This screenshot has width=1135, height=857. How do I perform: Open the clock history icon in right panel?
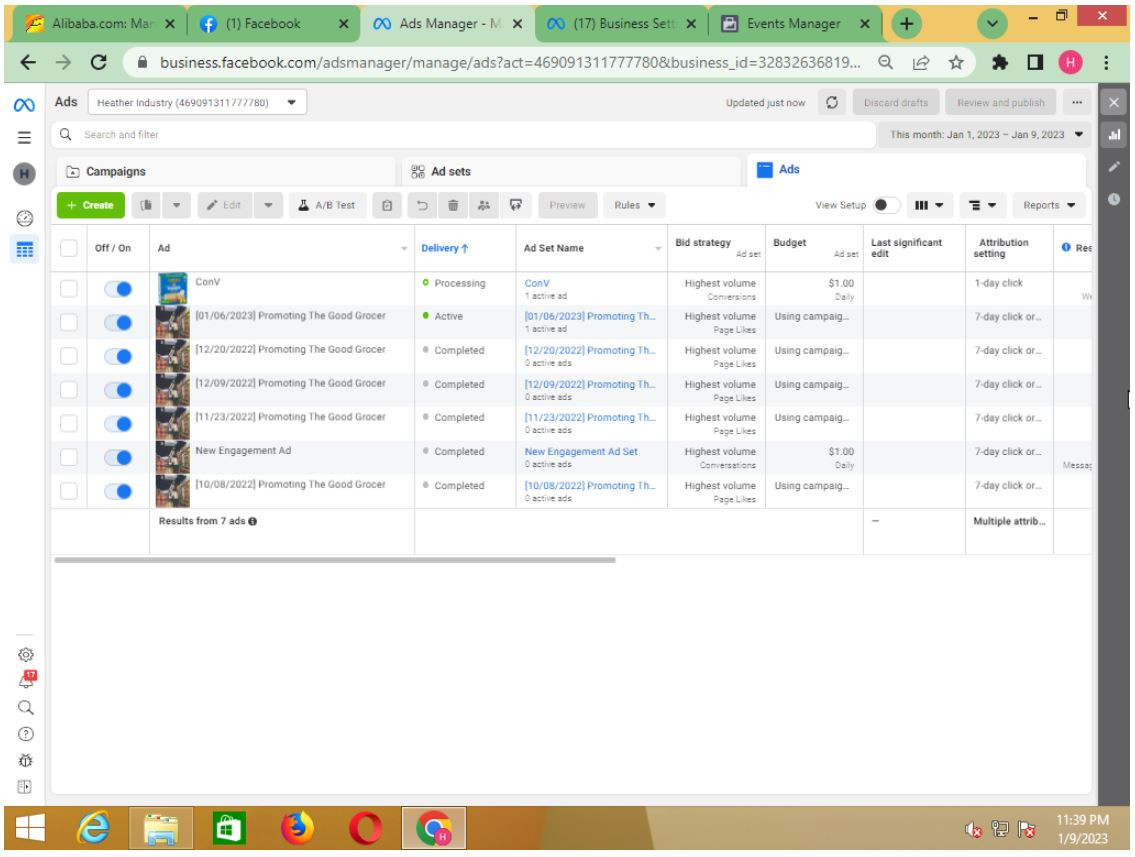(1114, 199)
